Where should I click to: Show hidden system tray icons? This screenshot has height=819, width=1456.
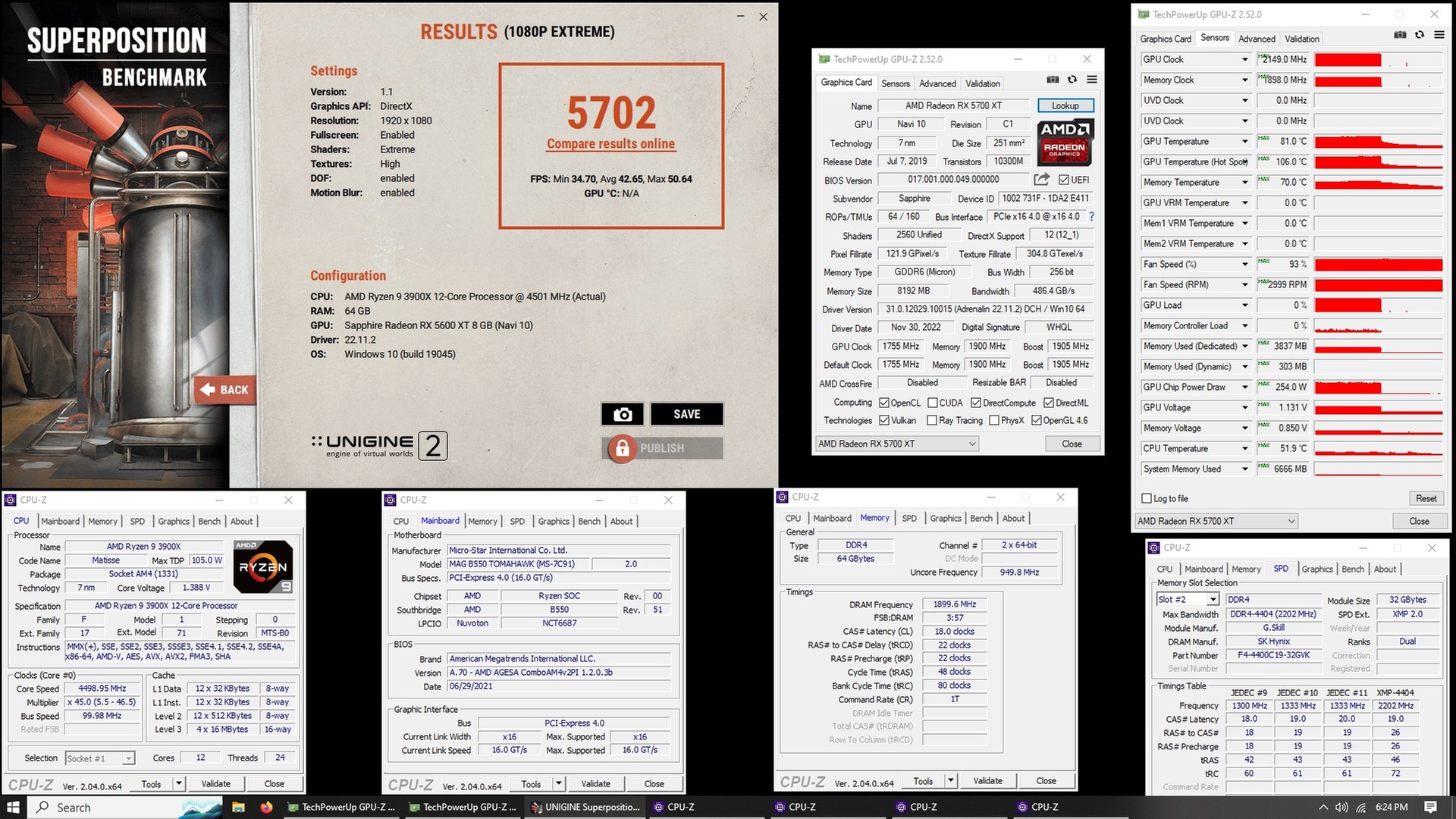pyautogui.click(x=1323, y=807)
